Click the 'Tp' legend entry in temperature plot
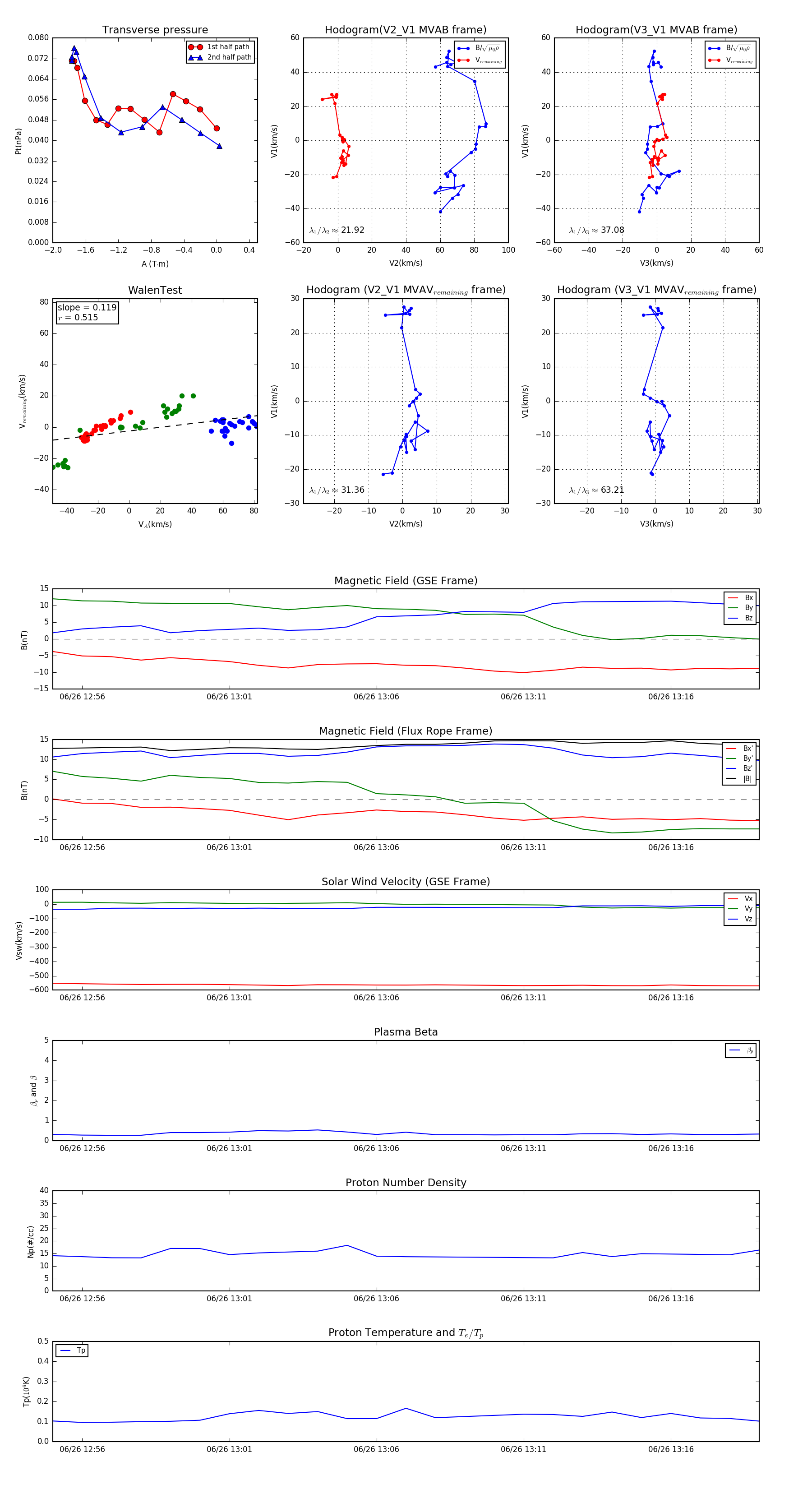812x1489 pixels. pyautogui.click(x=72, y=1351)
